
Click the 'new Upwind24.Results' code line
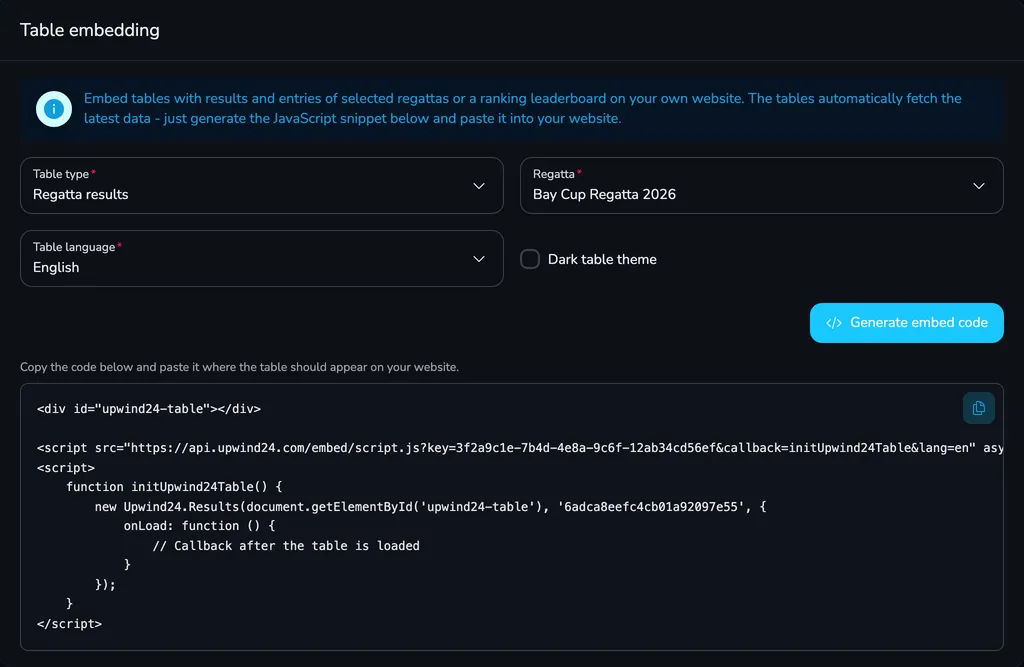click(x=430, y=507)
